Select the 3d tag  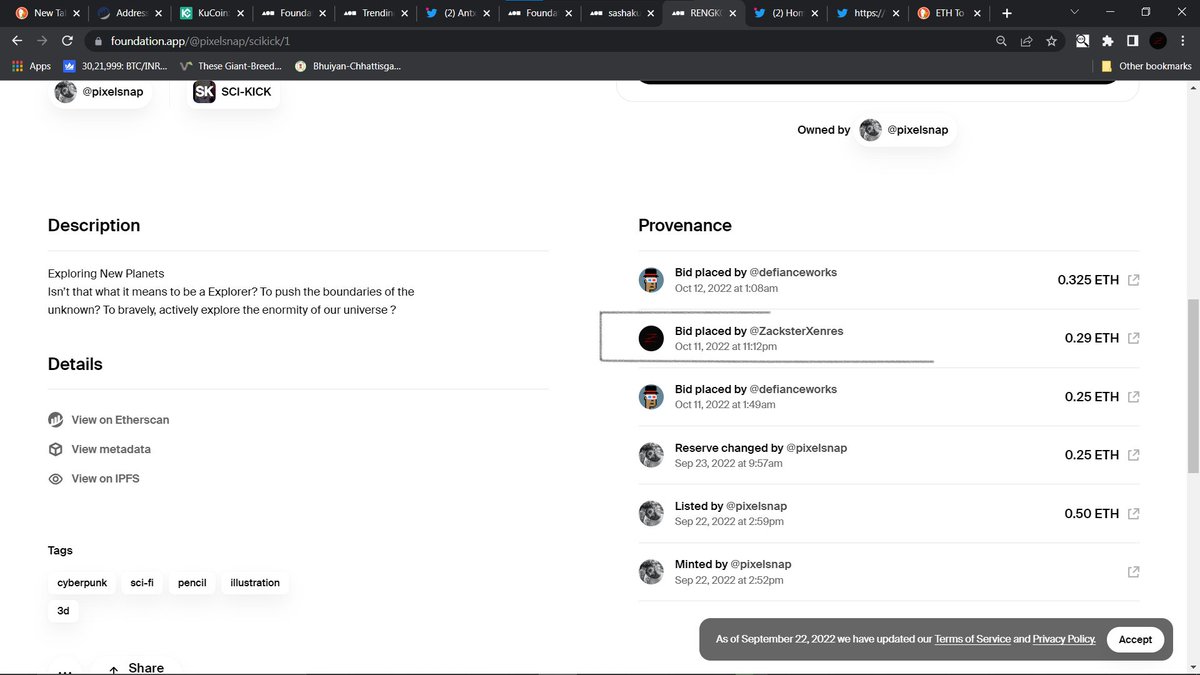tap(63, 610)
